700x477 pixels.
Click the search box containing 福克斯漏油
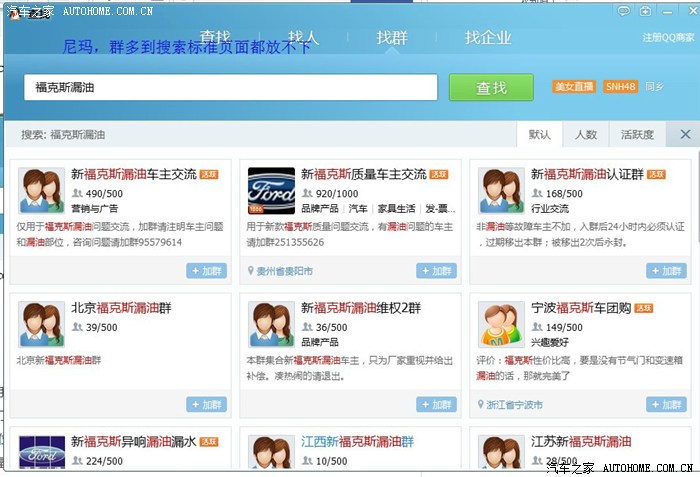click(230, 88)
